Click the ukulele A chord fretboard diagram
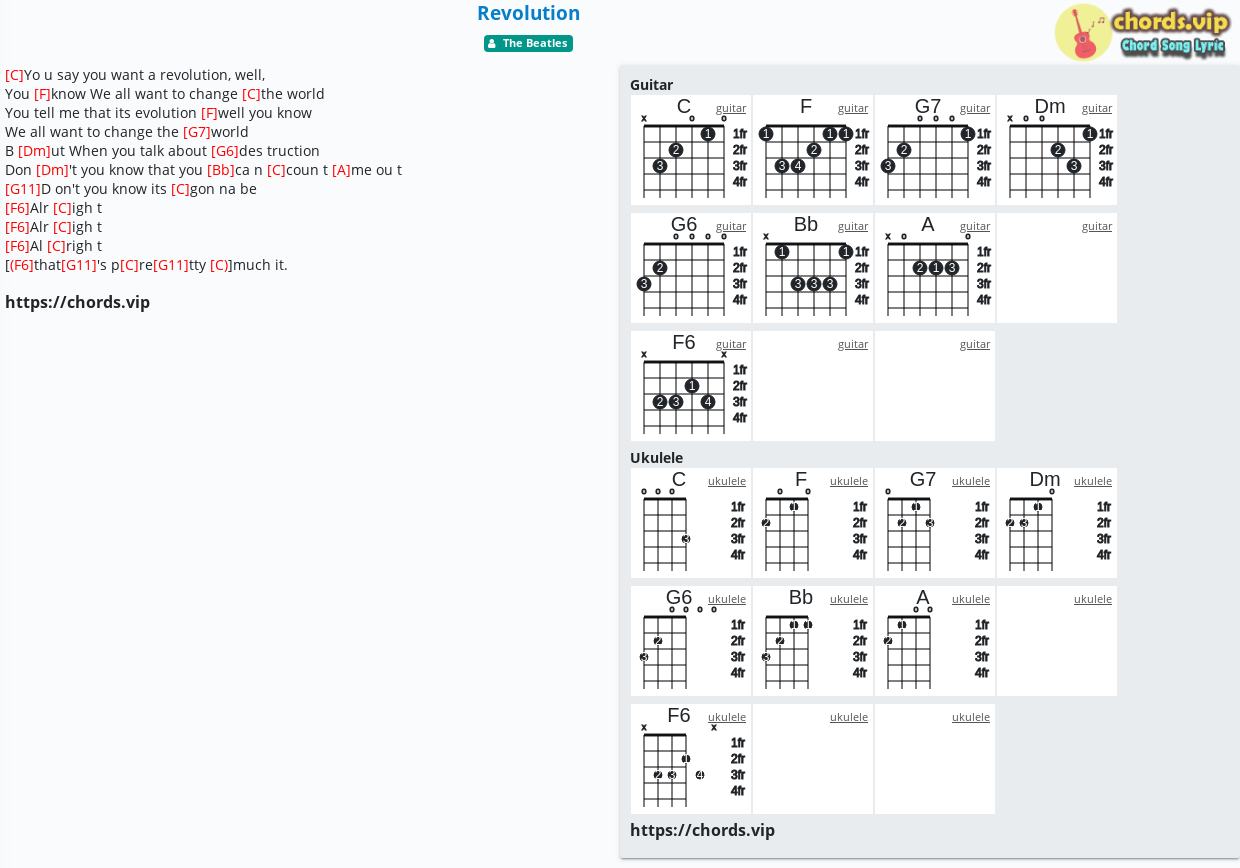Viewport: 1240px width, 868px height. 933,641
